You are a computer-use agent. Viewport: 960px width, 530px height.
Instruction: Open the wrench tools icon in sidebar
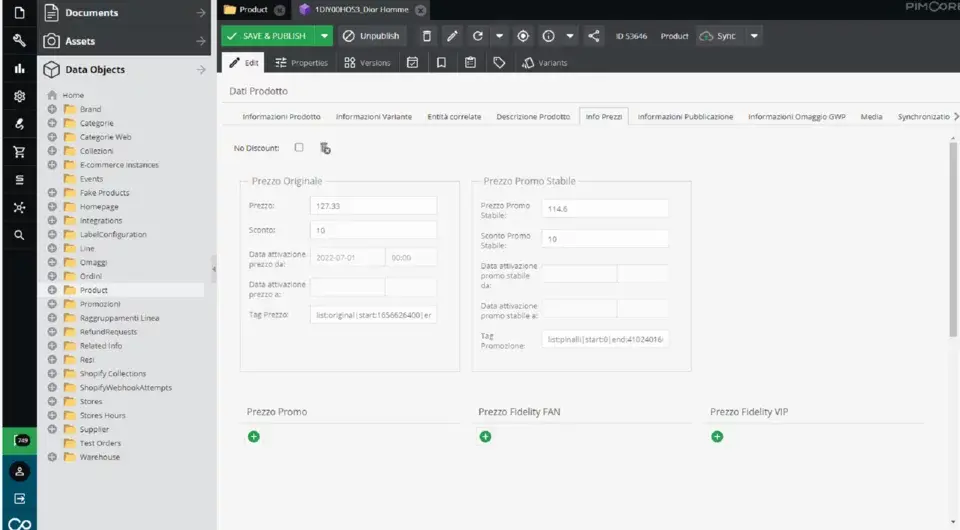20,40
